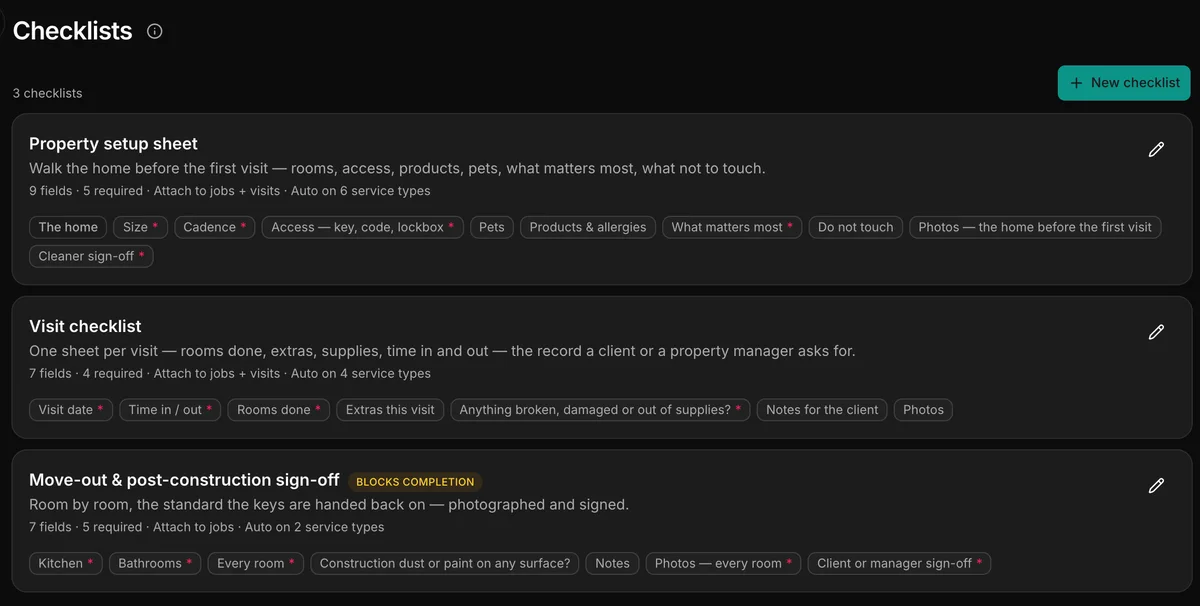The image size is (1200, 606).
Task: Select the 'Pets' field chip
Action: pos(492,227)
